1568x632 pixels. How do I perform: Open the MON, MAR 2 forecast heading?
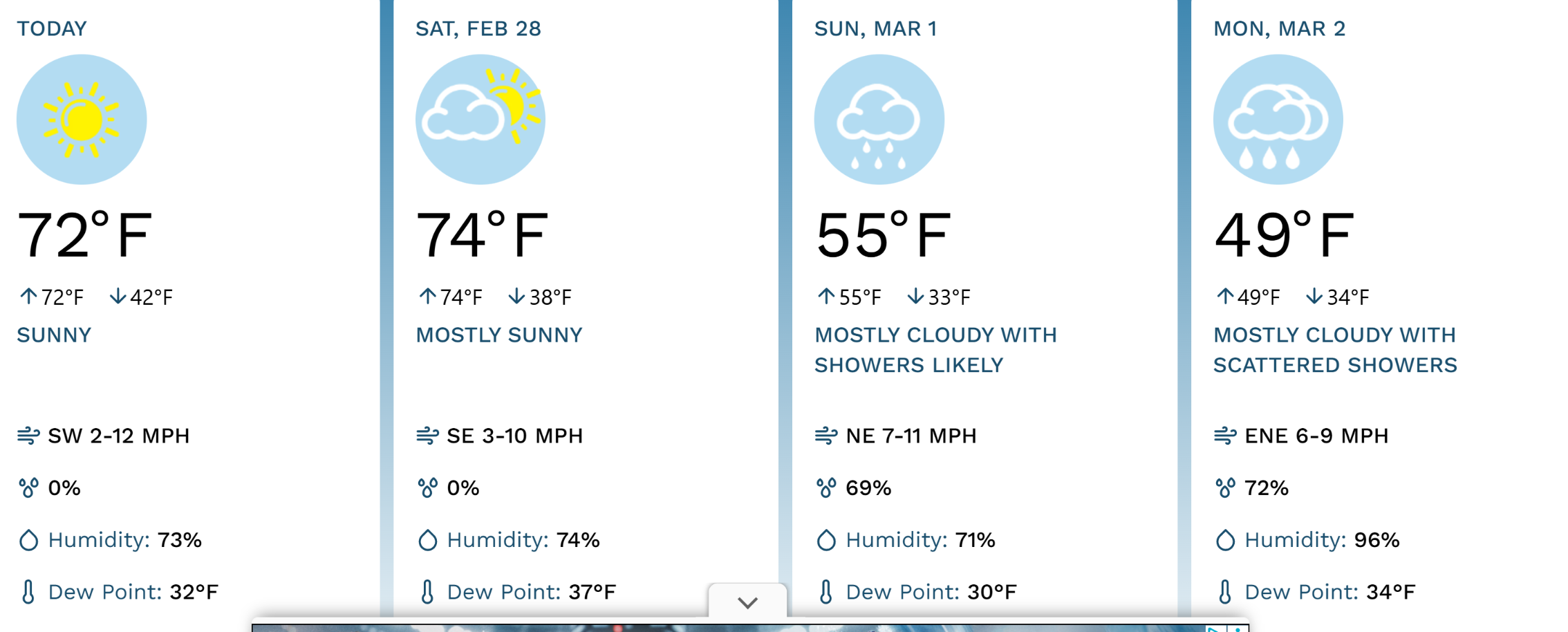click(x=1279, y=29)
